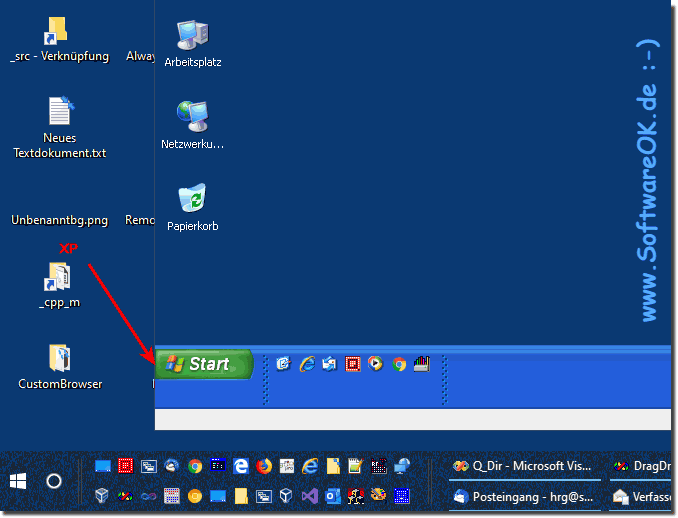Select the Arbeitsplatz desktop icon
Screen dimensions: 678x518
(x=193, y=44)
